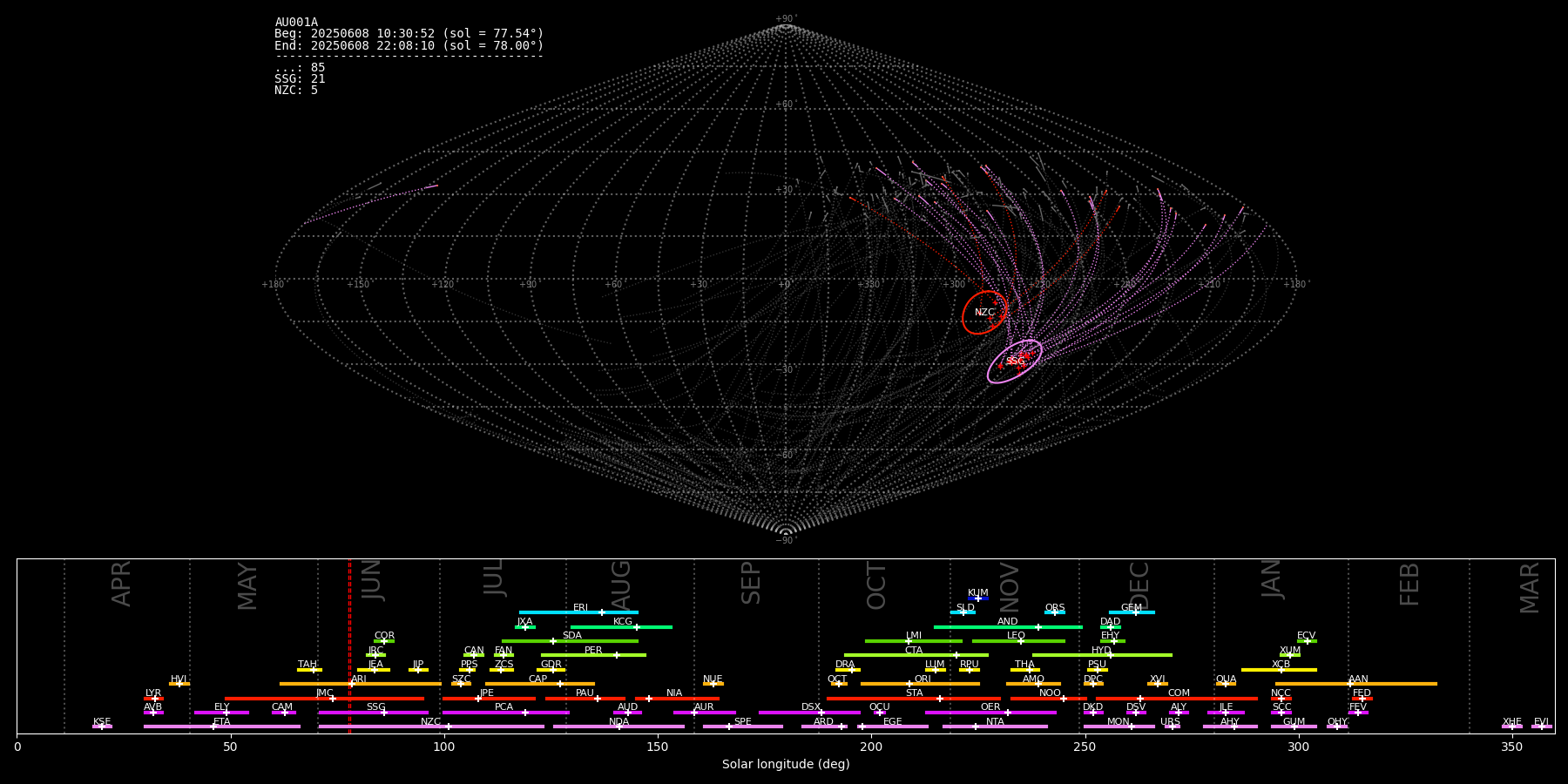
Task: Click the KCG shower label
Action: 622,622
